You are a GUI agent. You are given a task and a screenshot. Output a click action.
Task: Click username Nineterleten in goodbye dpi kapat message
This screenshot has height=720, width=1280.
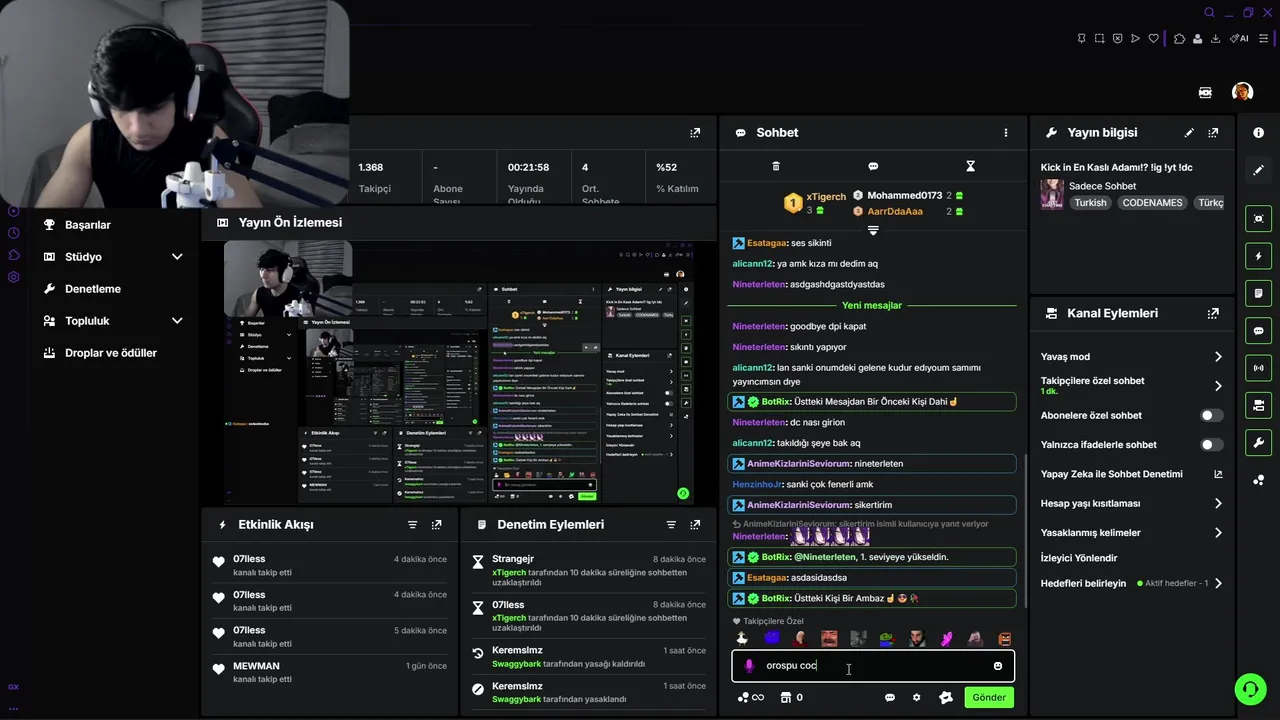(x=759, y=326)
